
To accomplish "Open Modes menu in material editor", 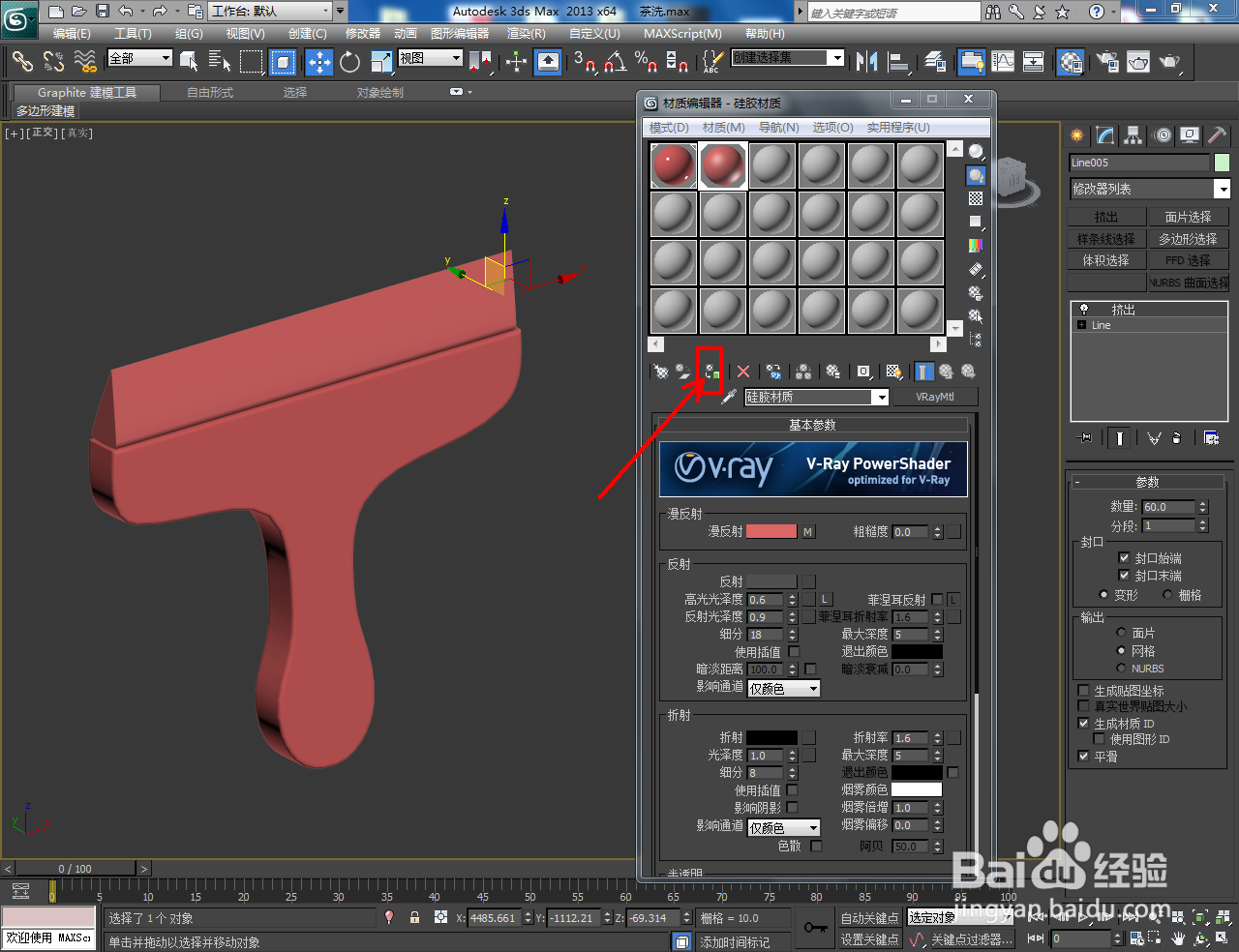I will click(x=669, y=128).
